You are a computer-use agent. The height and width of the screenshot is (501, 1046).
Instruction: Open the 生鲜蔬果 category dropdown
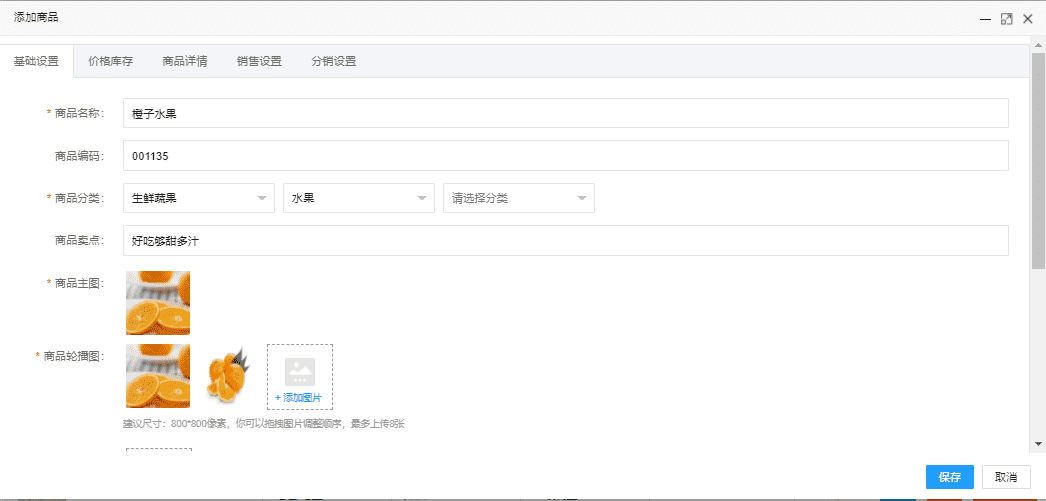click(x=199, y=198)
